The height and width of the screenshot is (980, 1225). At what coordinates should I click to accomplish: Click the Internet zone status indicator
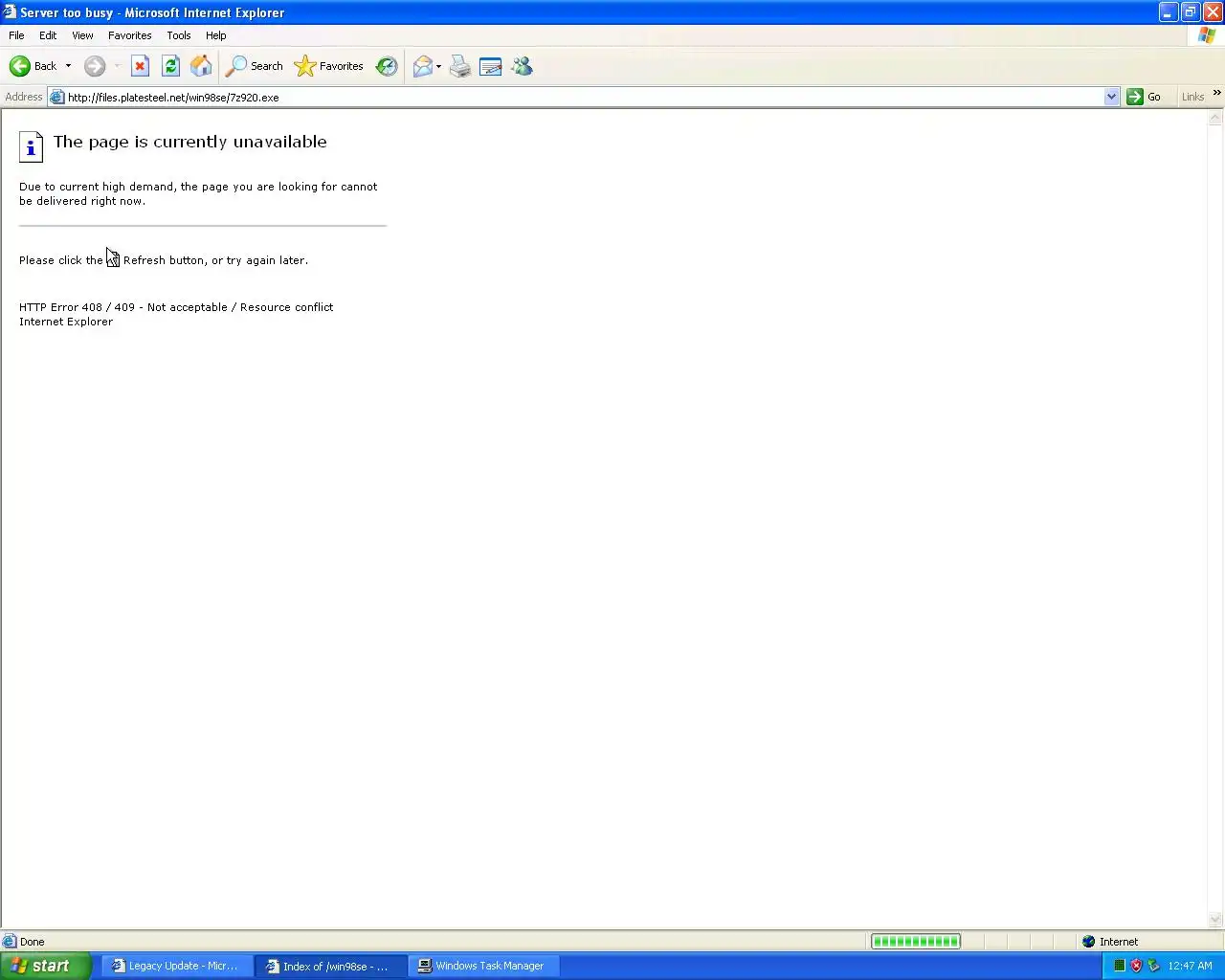click(x=1110, y=942)
